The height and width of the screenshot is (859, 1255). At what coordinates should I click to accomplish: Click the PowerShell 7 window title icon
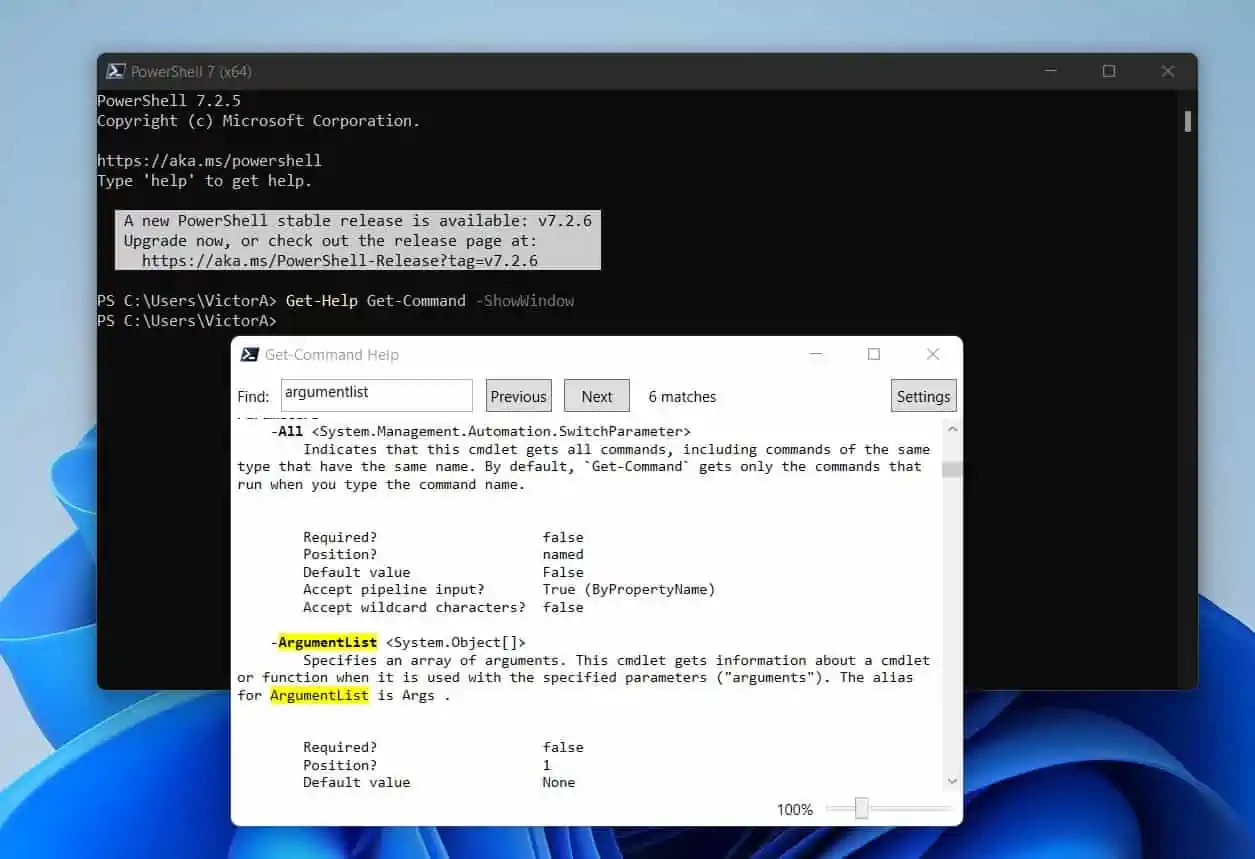pyautogui.click(x=116, y=71)
